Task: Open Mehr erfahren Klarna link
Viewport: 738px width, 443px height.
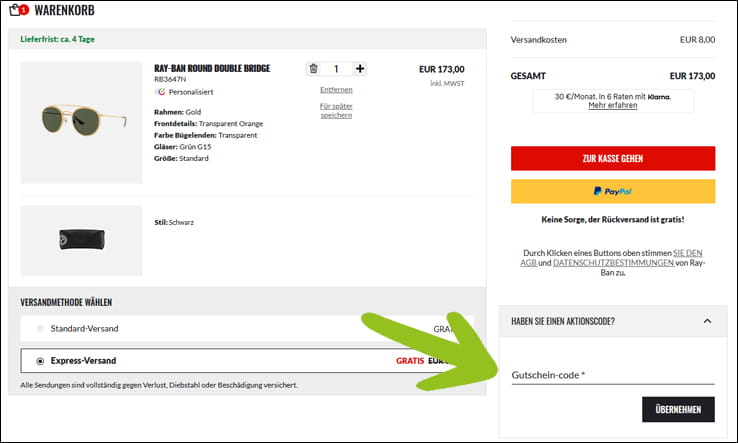Action: [612, 105]
